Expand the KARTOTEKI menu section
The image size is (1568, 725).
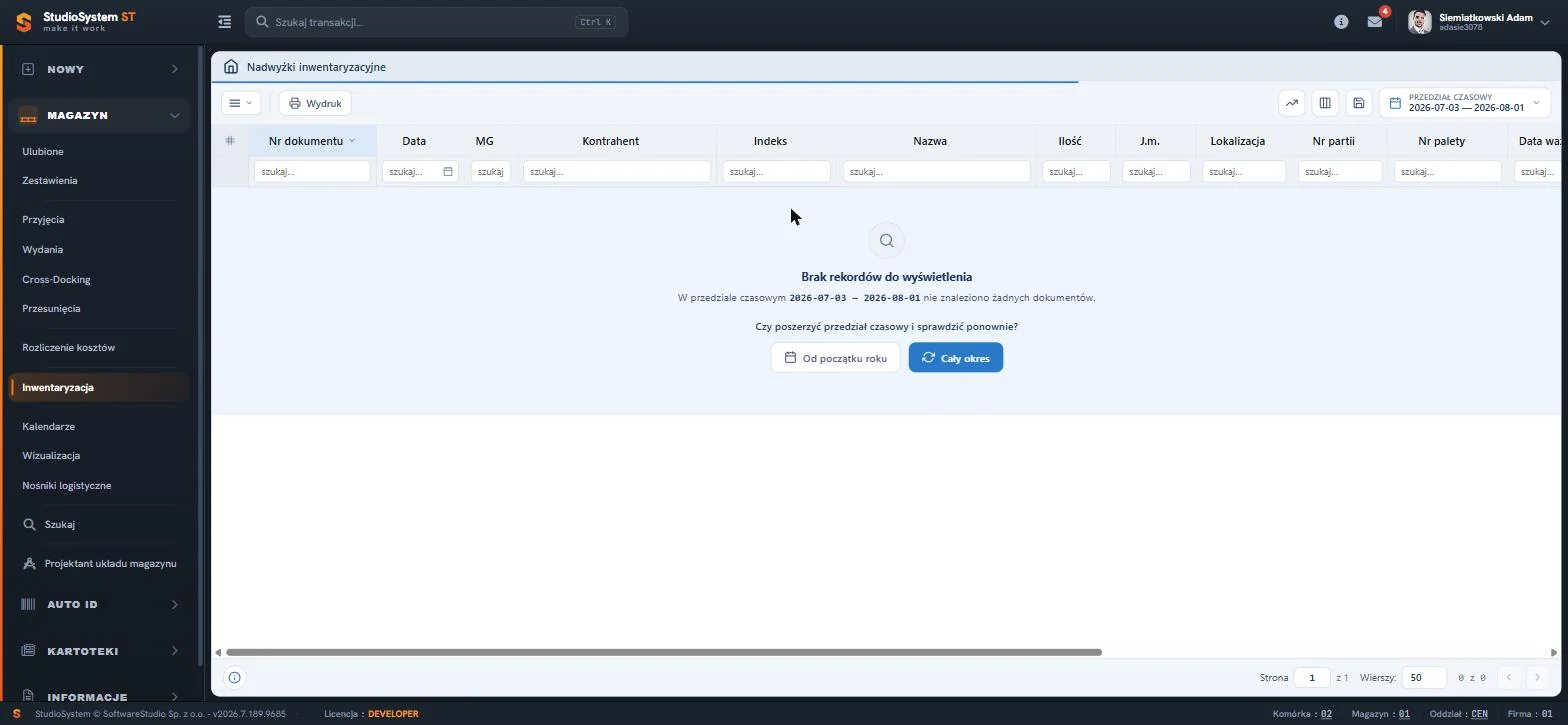[99, 651]
